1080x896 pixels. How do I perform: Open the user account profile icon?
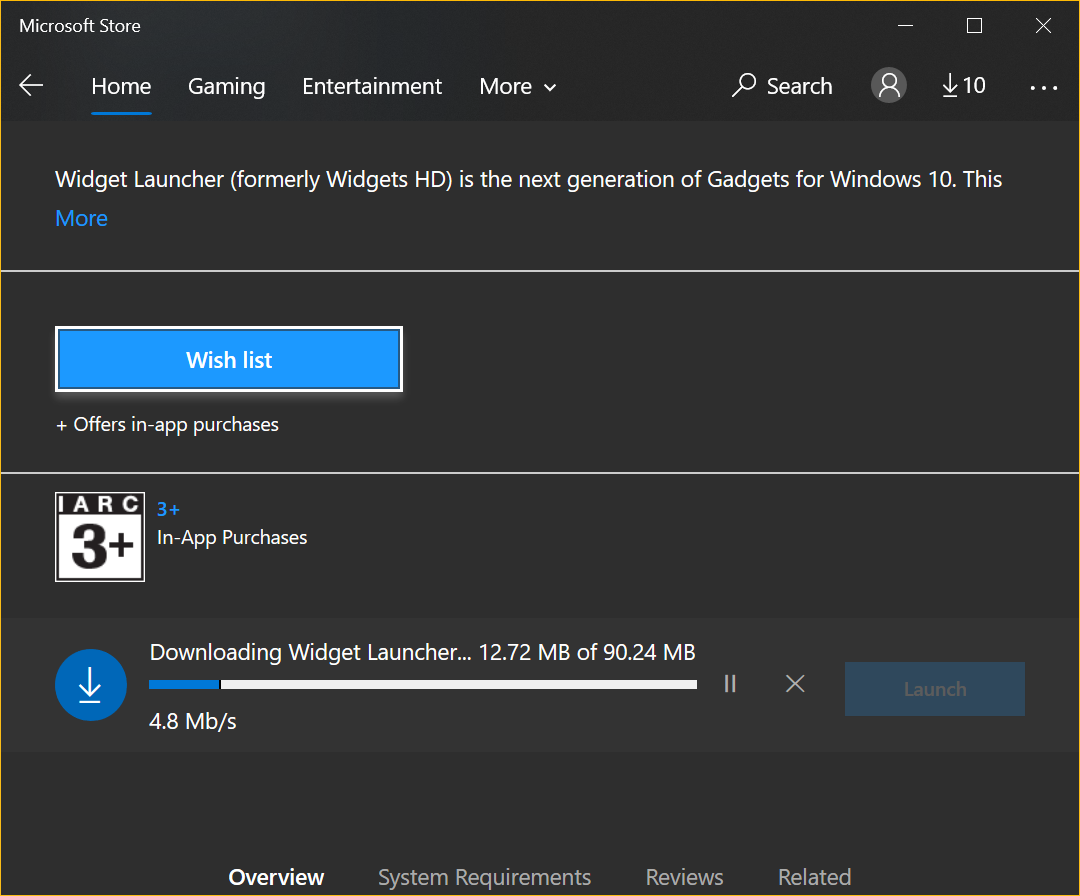888,85
